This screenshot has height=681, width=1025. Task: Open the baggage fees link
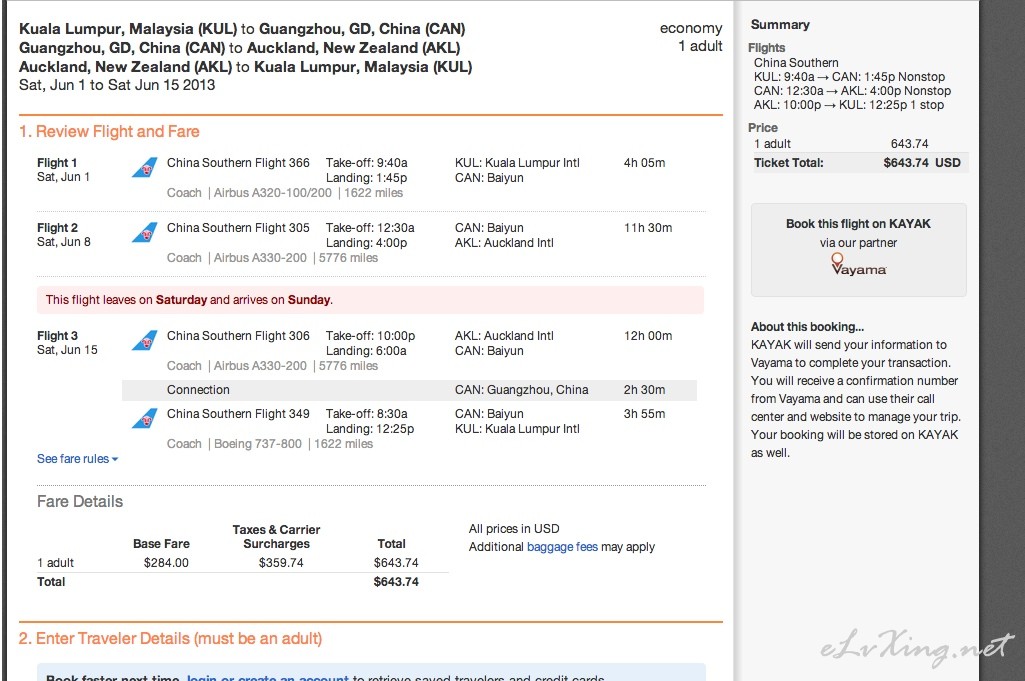tap(562, 547)
